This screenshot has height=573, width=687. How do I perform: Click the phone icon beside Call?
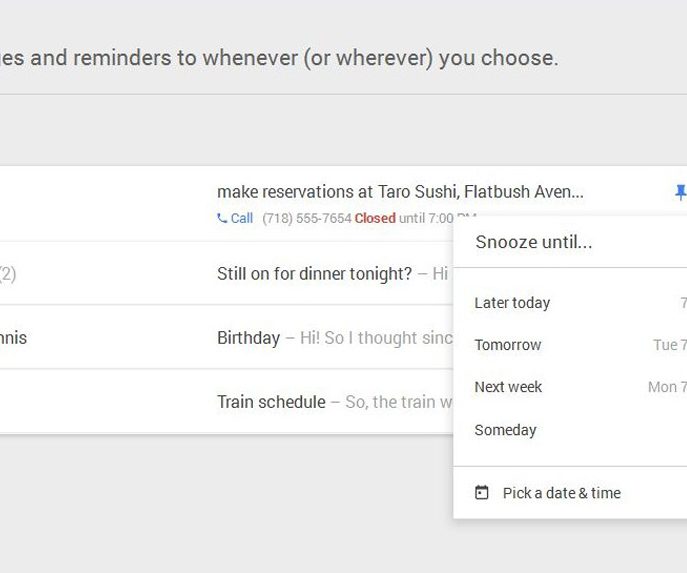point(222,218)
